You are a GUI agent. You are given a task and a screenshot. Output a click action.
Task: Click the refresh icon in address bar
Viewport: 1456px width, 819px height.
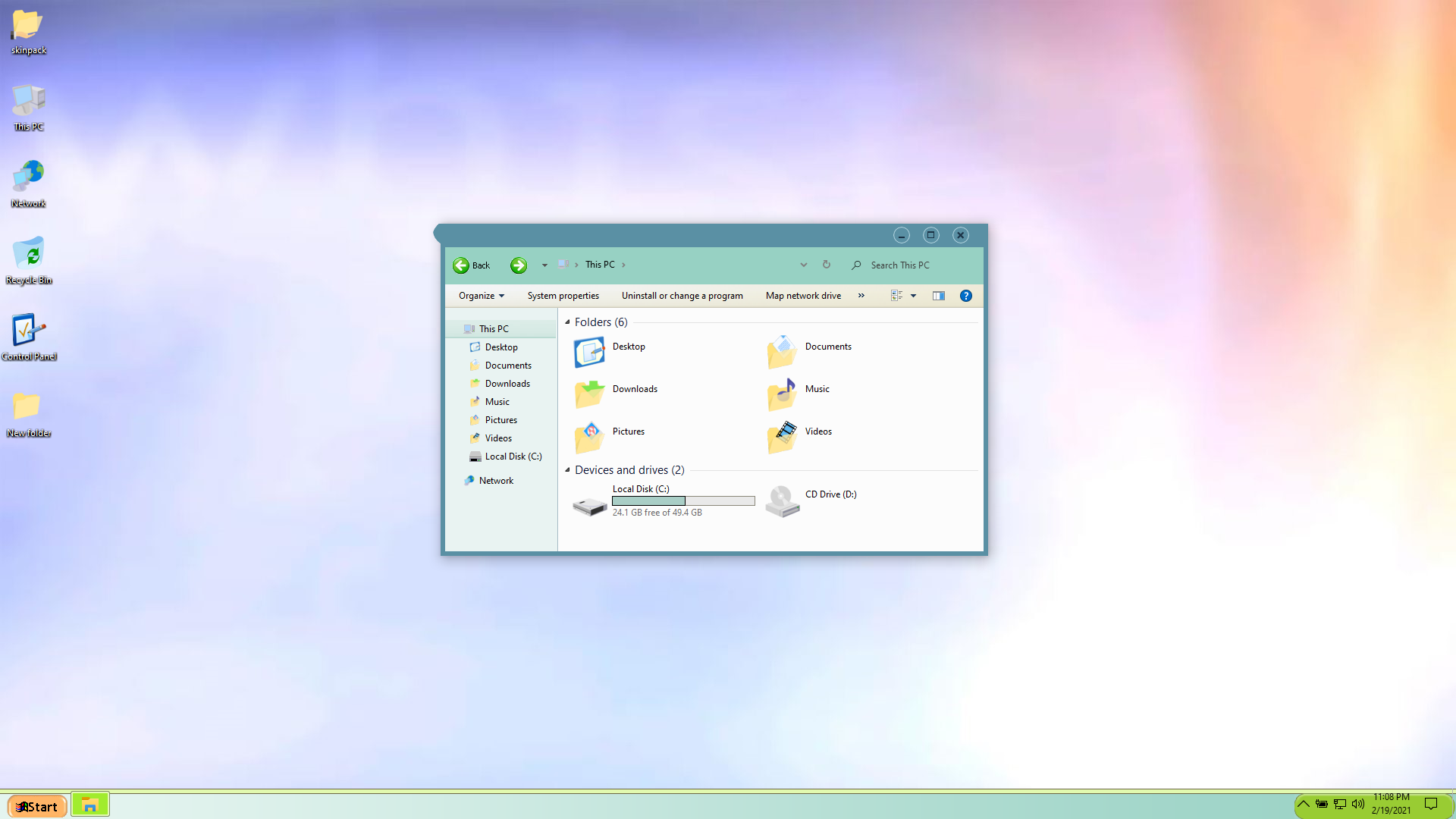827,265
